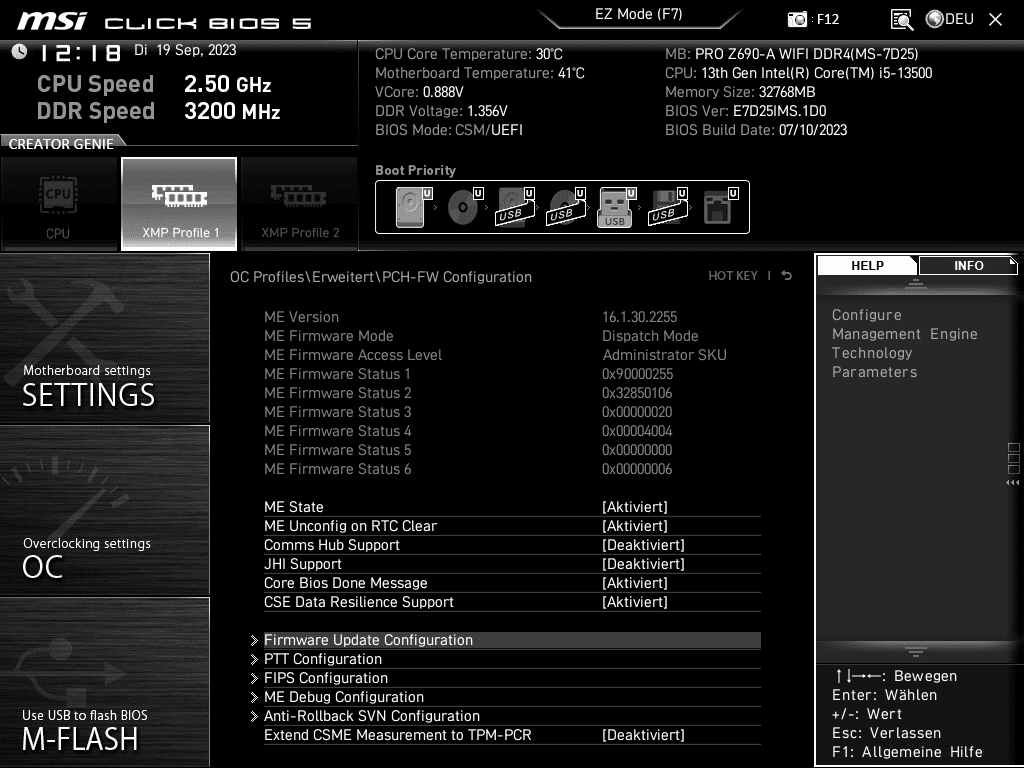Image resolution: width=1024 pixels, height=768 pixels.
Task: Enable XMP Profile 1
Action: pyautogui.click(x=179, y=203)
